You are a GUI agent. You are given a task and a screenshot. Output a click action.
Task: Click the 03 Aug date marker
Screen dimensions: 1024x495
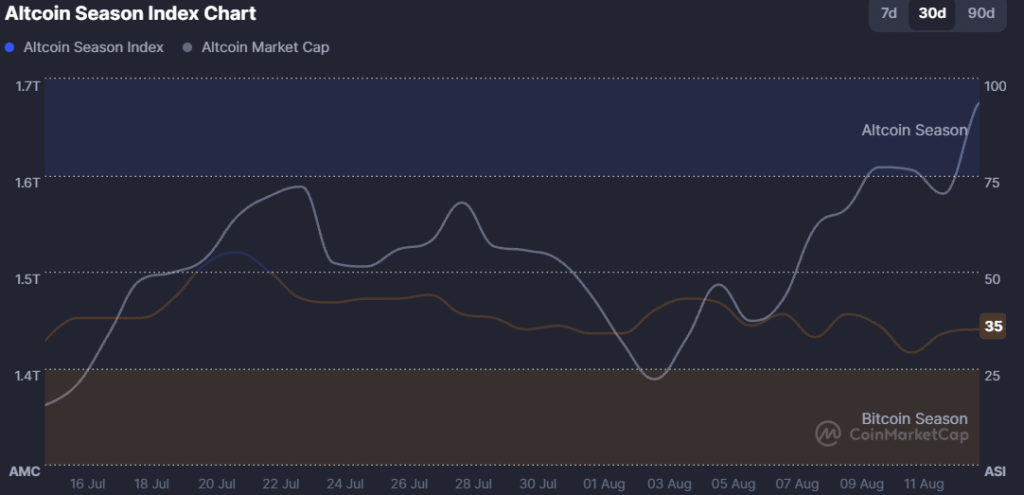click(669, 484)
